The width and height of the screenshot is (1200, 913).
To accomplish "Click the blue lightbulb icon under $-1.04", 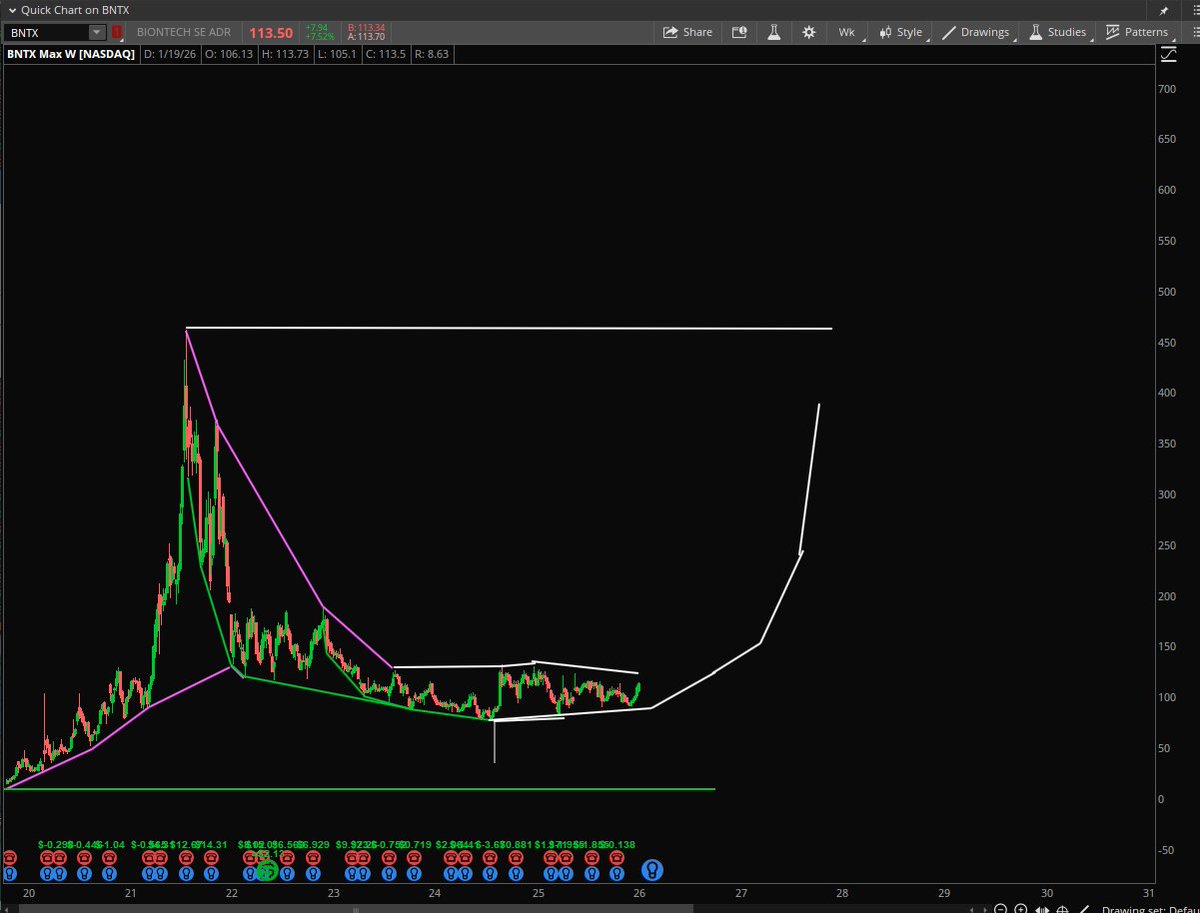I will [x=108, y=873].
